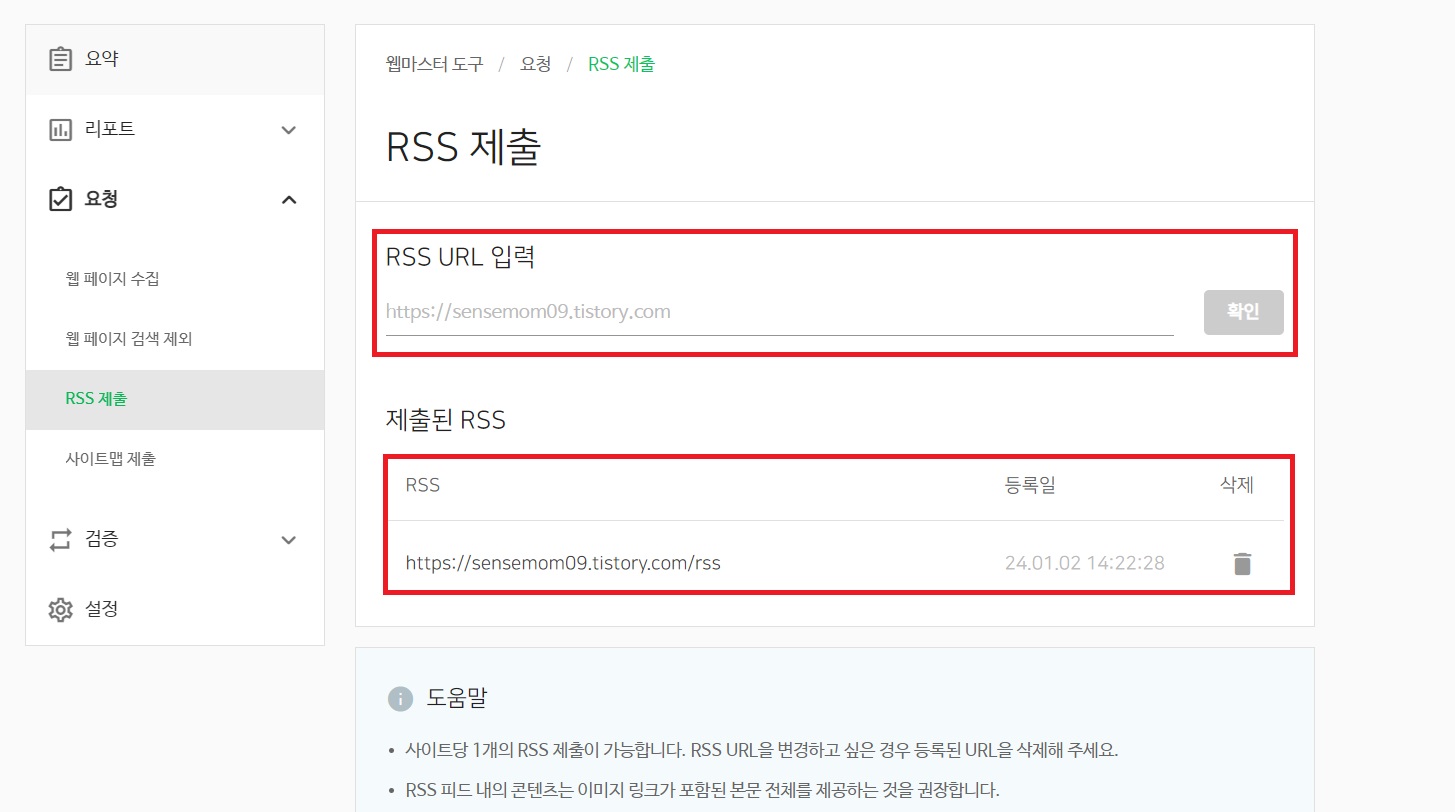Open the 요약 summary menu item
The image size is (1455, 812).
175,60
